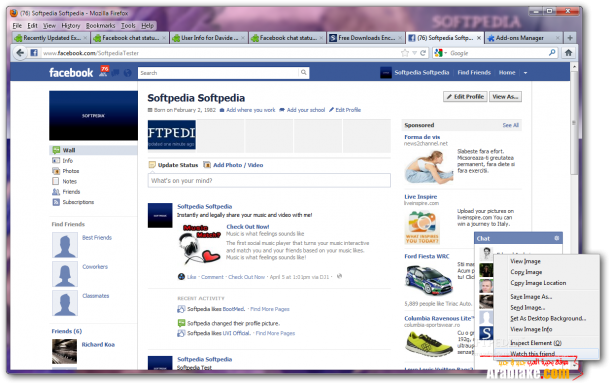Click the Facebook Search input field
The width and height of the screenshot is (610, 384).
point(219,73)
